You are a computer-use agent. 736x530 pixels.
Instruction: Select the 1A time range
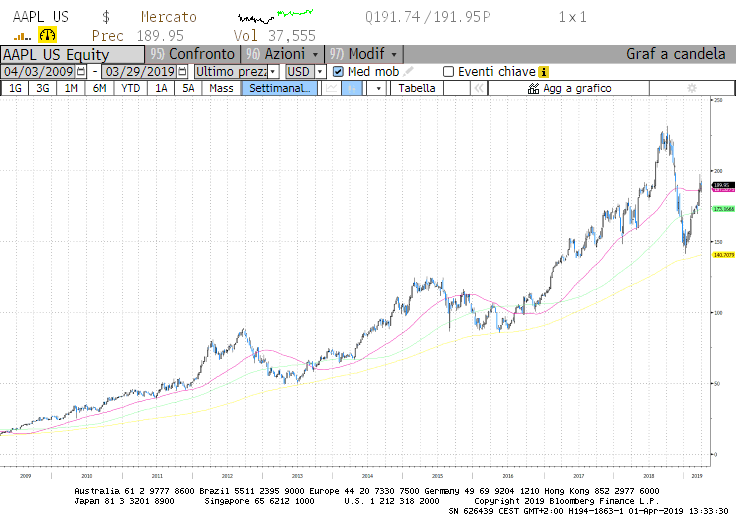(161, 88)
